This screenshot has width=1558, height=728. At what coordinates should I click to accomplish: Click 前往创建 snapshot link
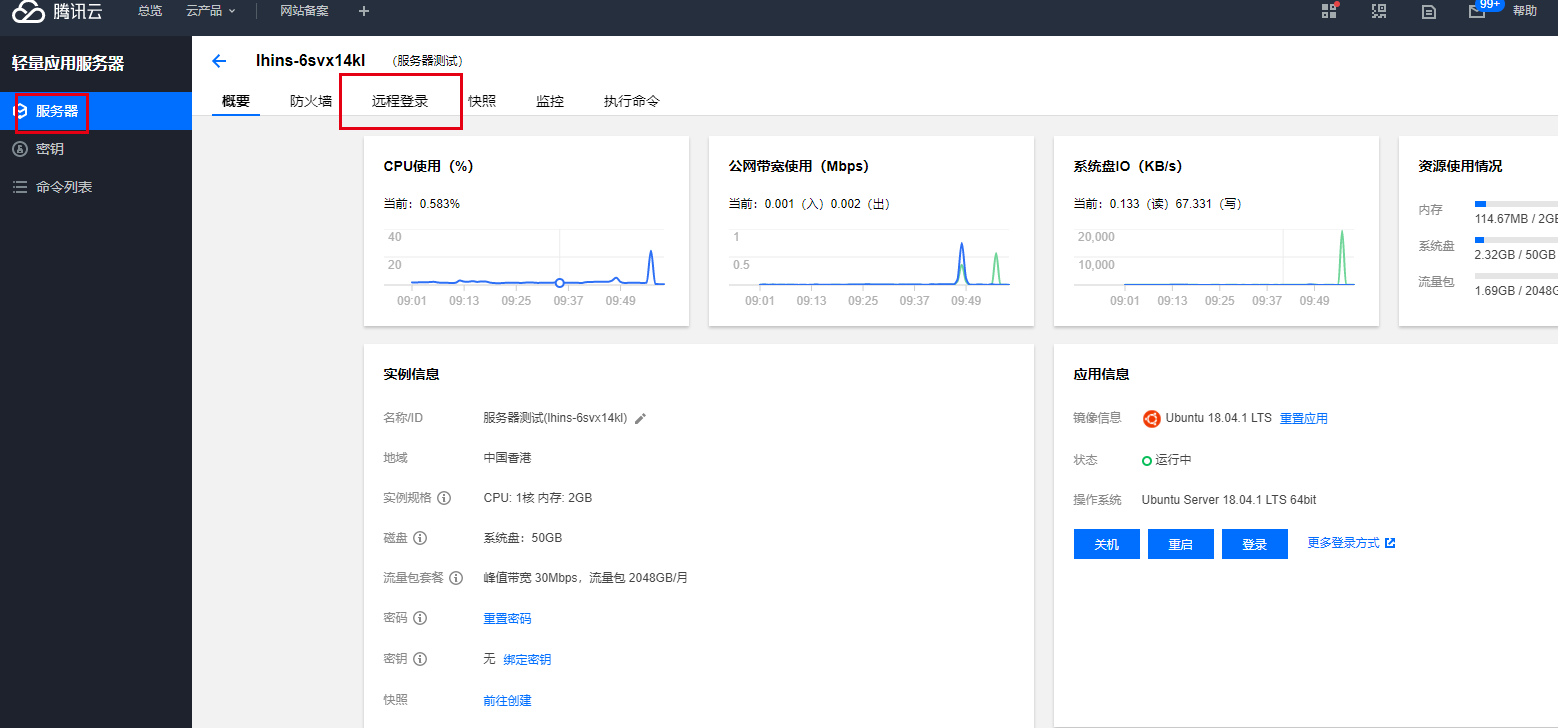click(507, 700)
